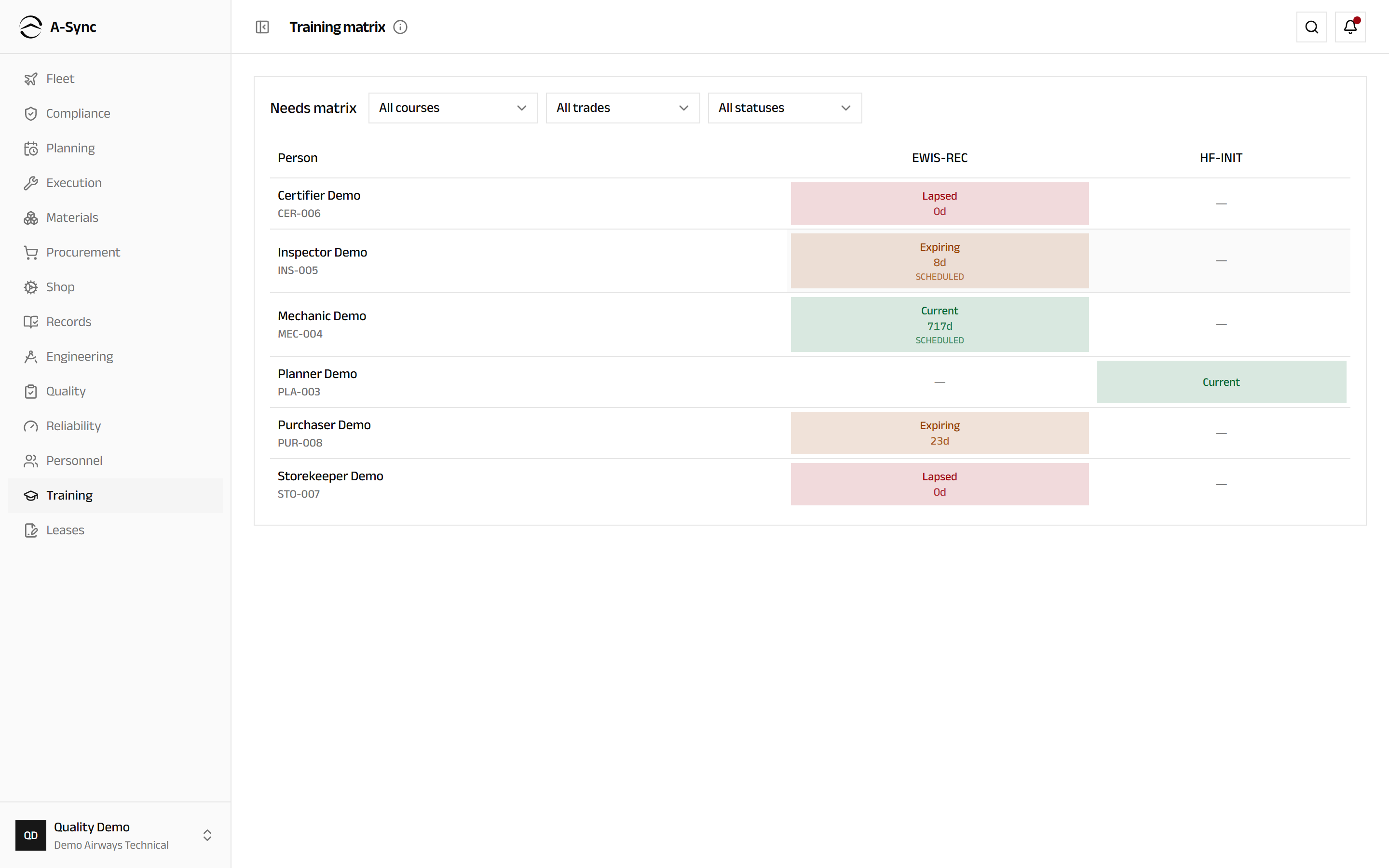Click the Procurement cart icon

click(31, 253)
